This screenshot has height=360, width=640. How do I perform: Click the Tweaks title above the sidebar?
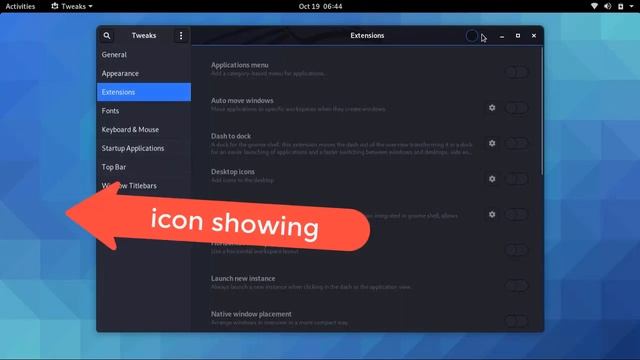point(144,36)
